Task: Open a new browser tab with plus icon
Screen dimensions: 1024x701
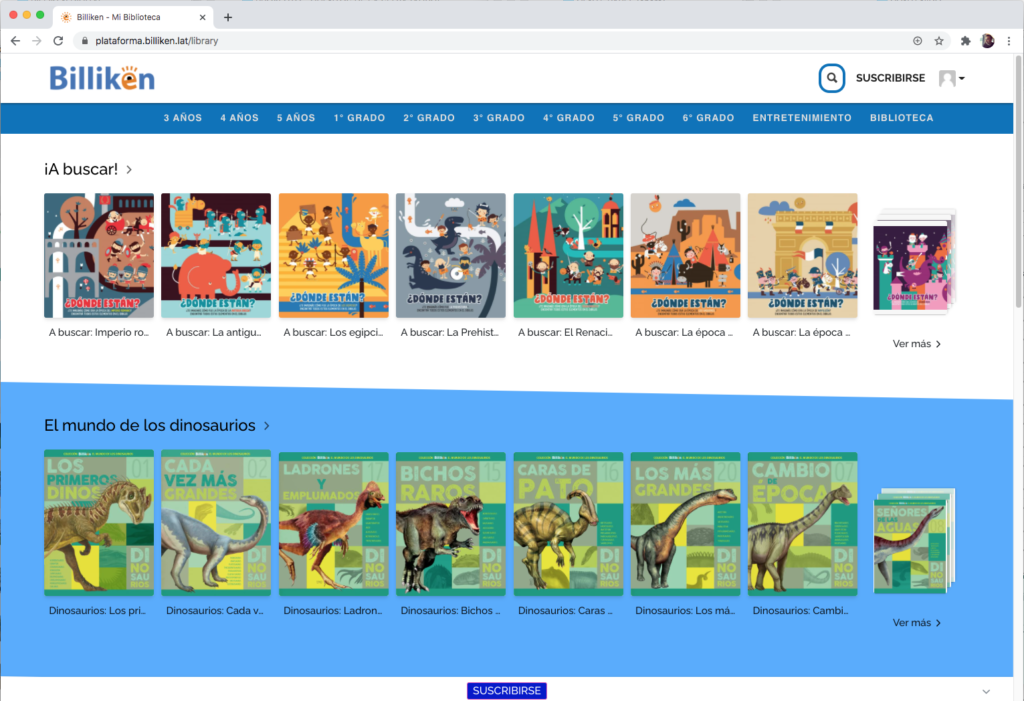Action: (228, 17)
